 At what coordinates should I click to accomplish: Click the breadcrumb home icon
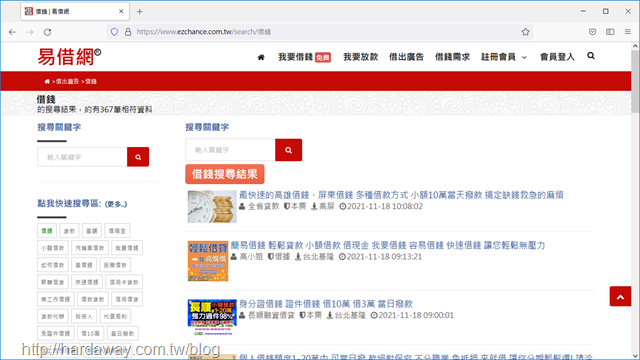tap(47, 82)
